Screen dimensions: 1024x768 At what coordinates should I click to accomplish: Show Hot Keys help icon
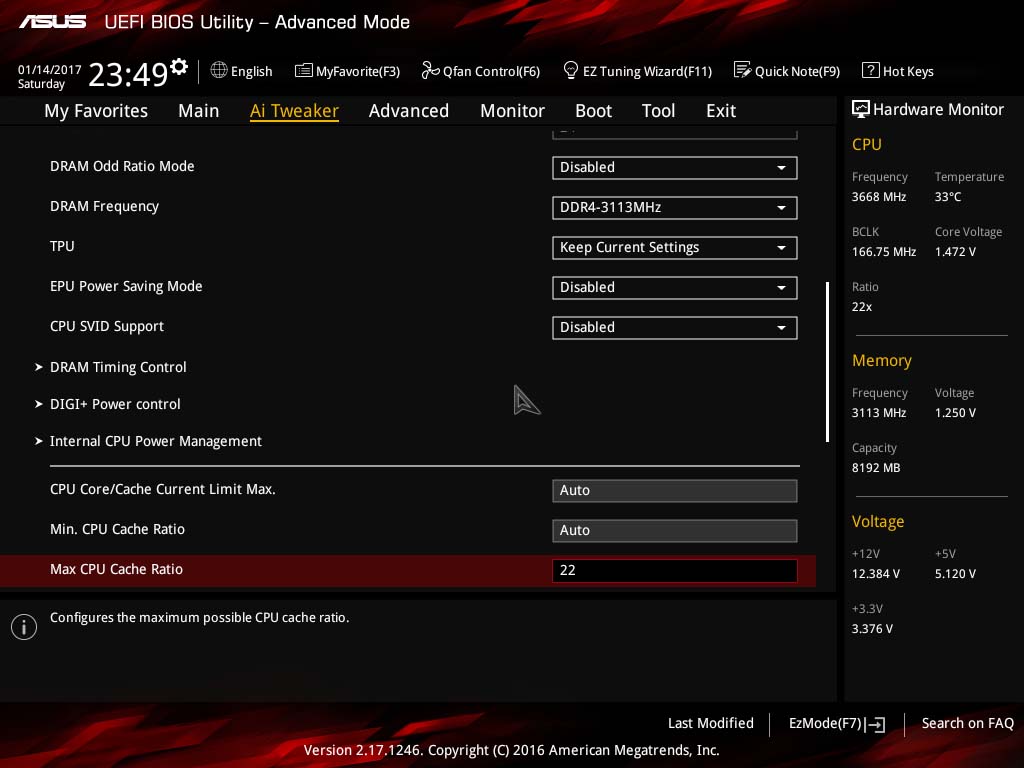click(x=870, y=70)
